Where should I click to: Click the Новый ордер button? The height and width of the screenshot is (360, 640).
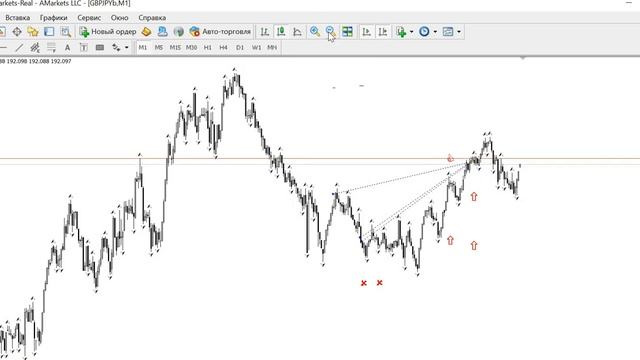pos(108,31)
